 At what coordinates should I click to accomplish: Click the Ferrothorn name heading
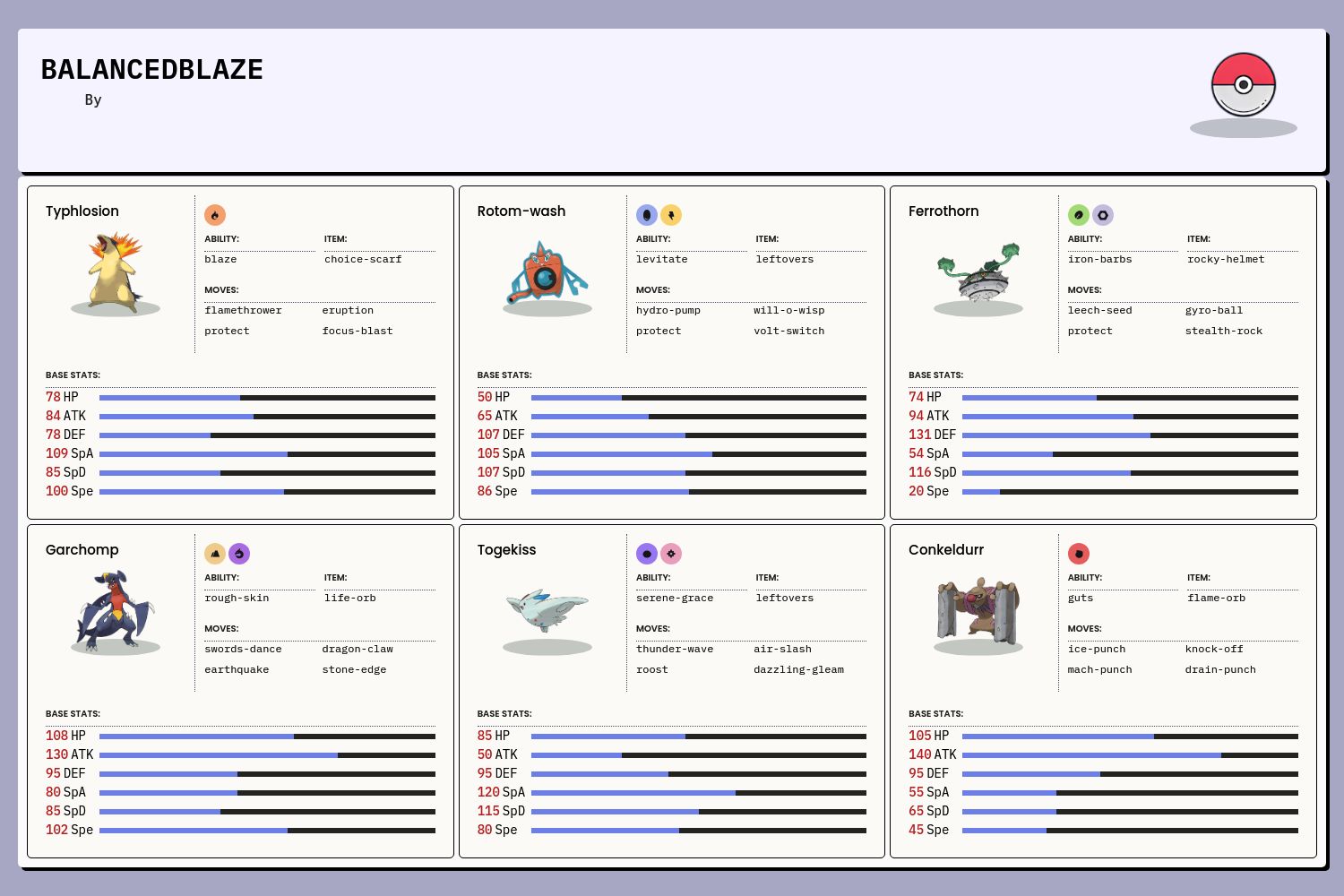click(943, 211)
